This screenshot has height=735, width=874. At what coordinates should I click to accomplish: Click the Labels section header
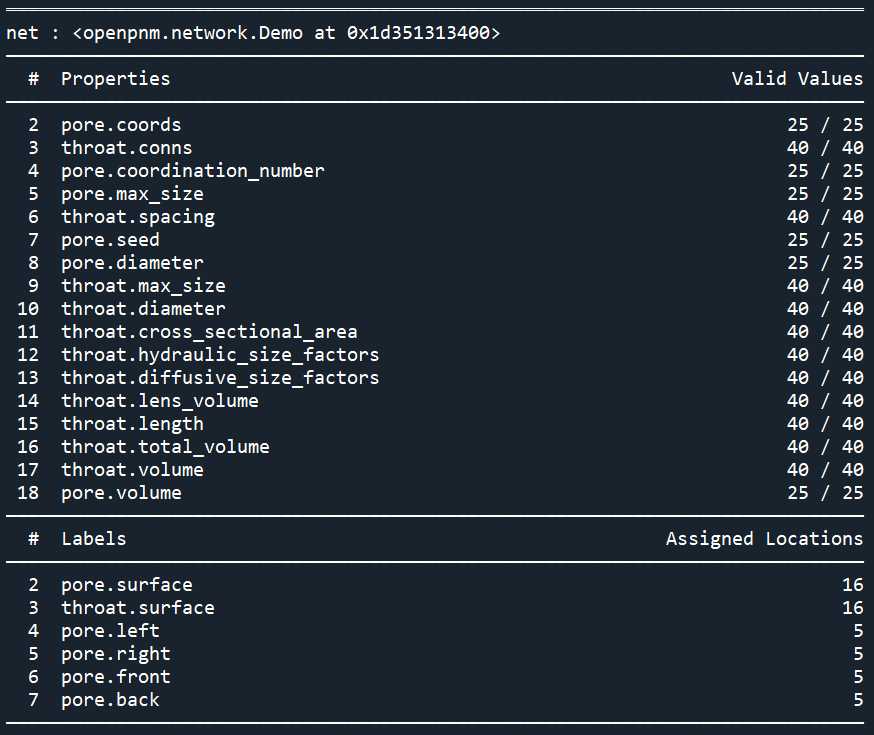[x=94, y=538]
